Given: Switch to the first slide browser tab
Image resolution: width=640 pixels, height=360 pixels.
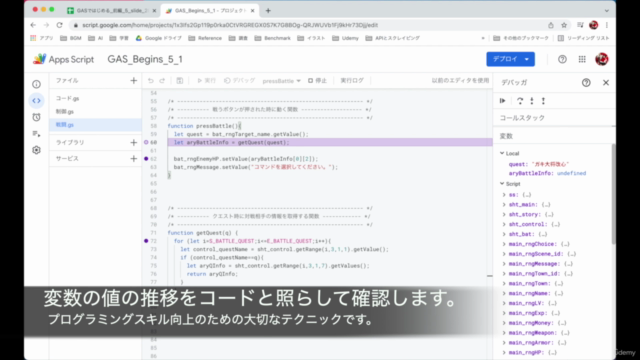Looking at the screenshot, I should pos(111,11).
